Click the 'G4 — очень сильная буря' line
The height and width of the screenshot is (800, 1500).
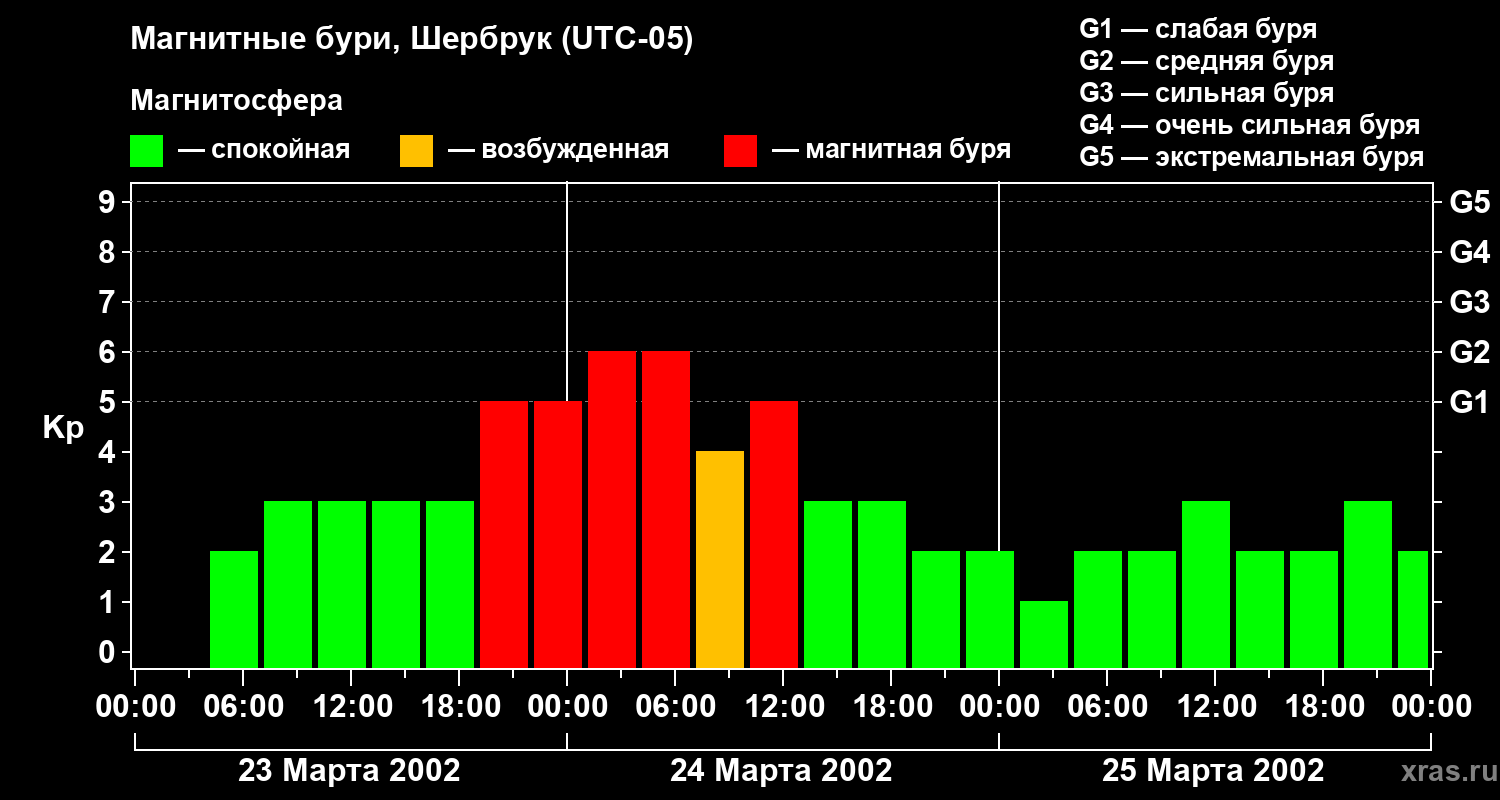[x=1250, y=125]
